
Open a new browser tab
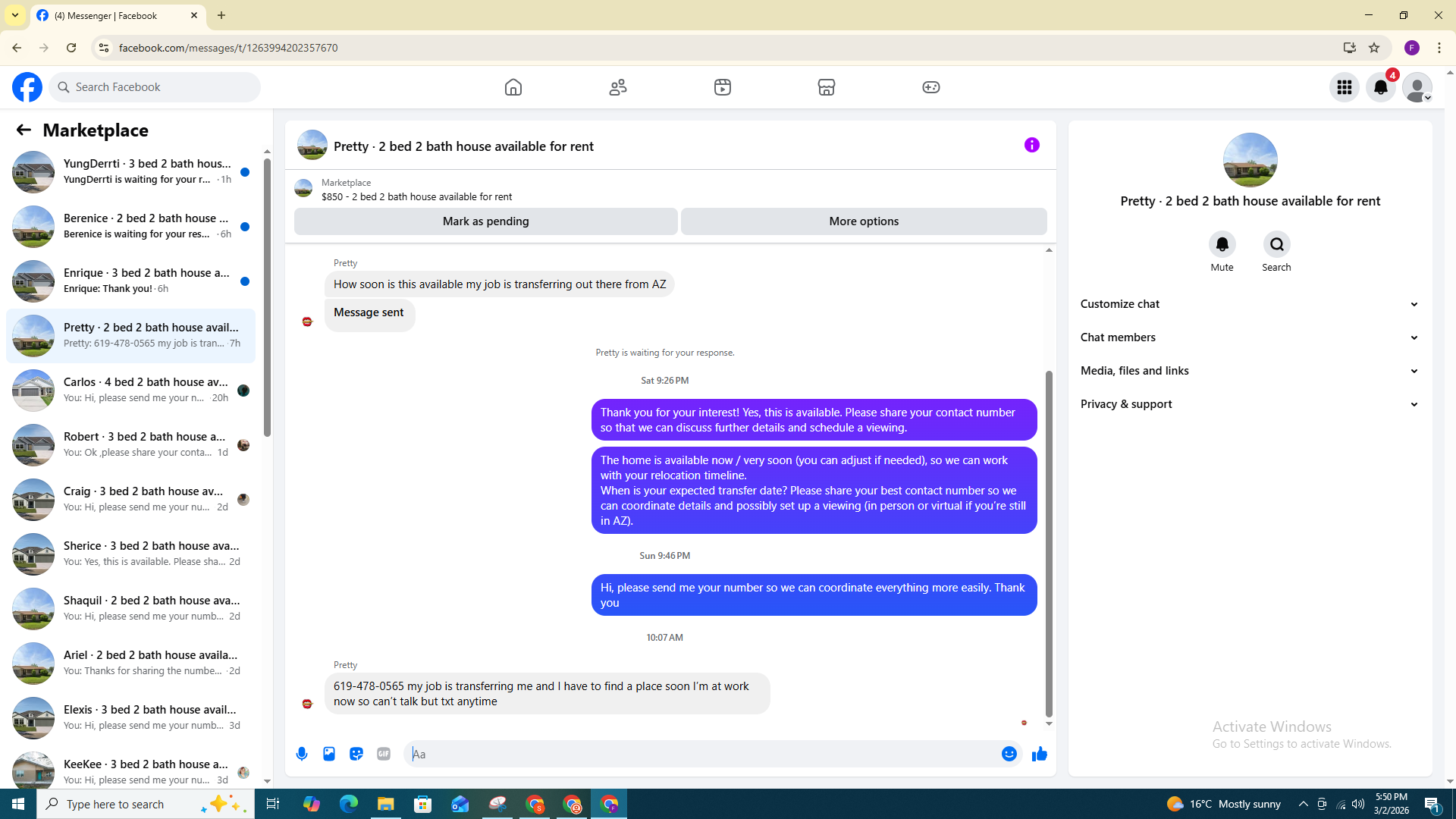(221, 15)
